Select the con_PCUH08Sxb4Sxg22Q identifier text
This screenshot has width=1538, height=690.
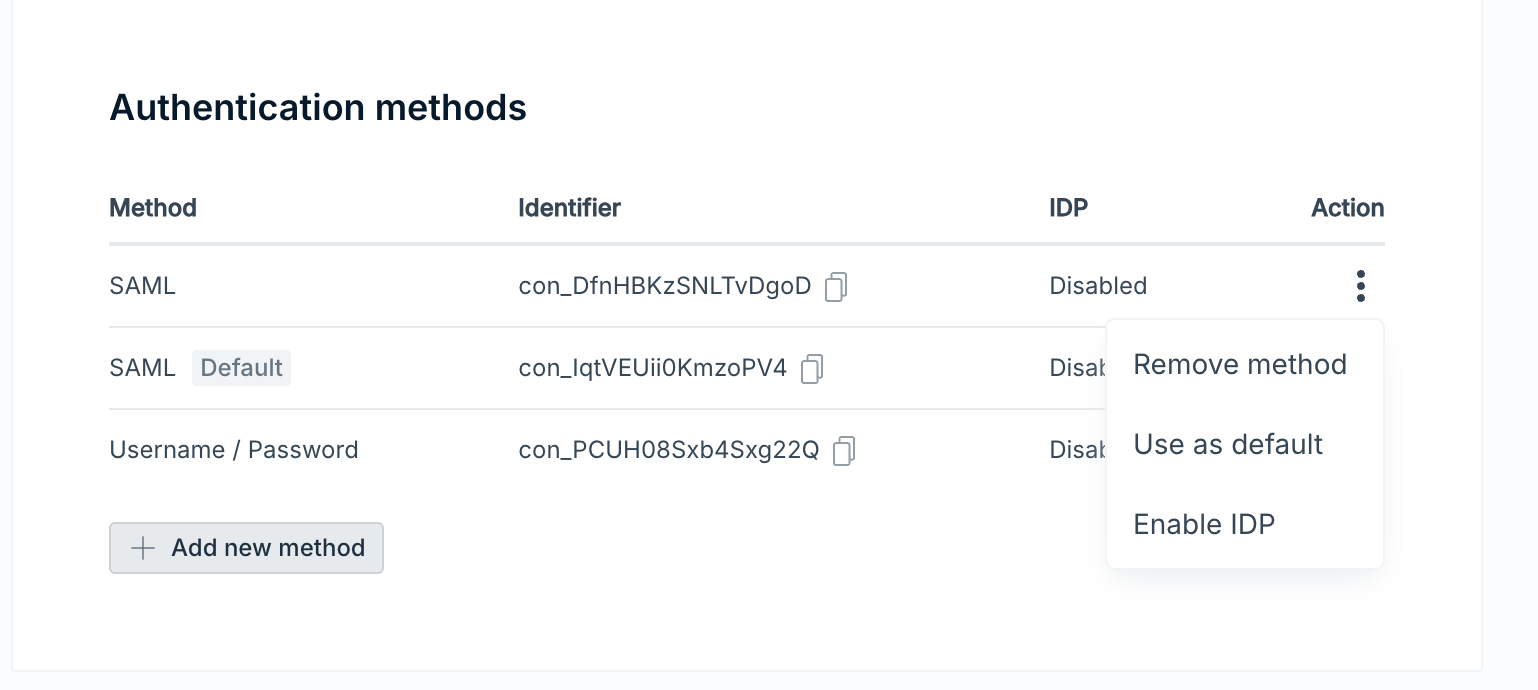coord(668,451)
